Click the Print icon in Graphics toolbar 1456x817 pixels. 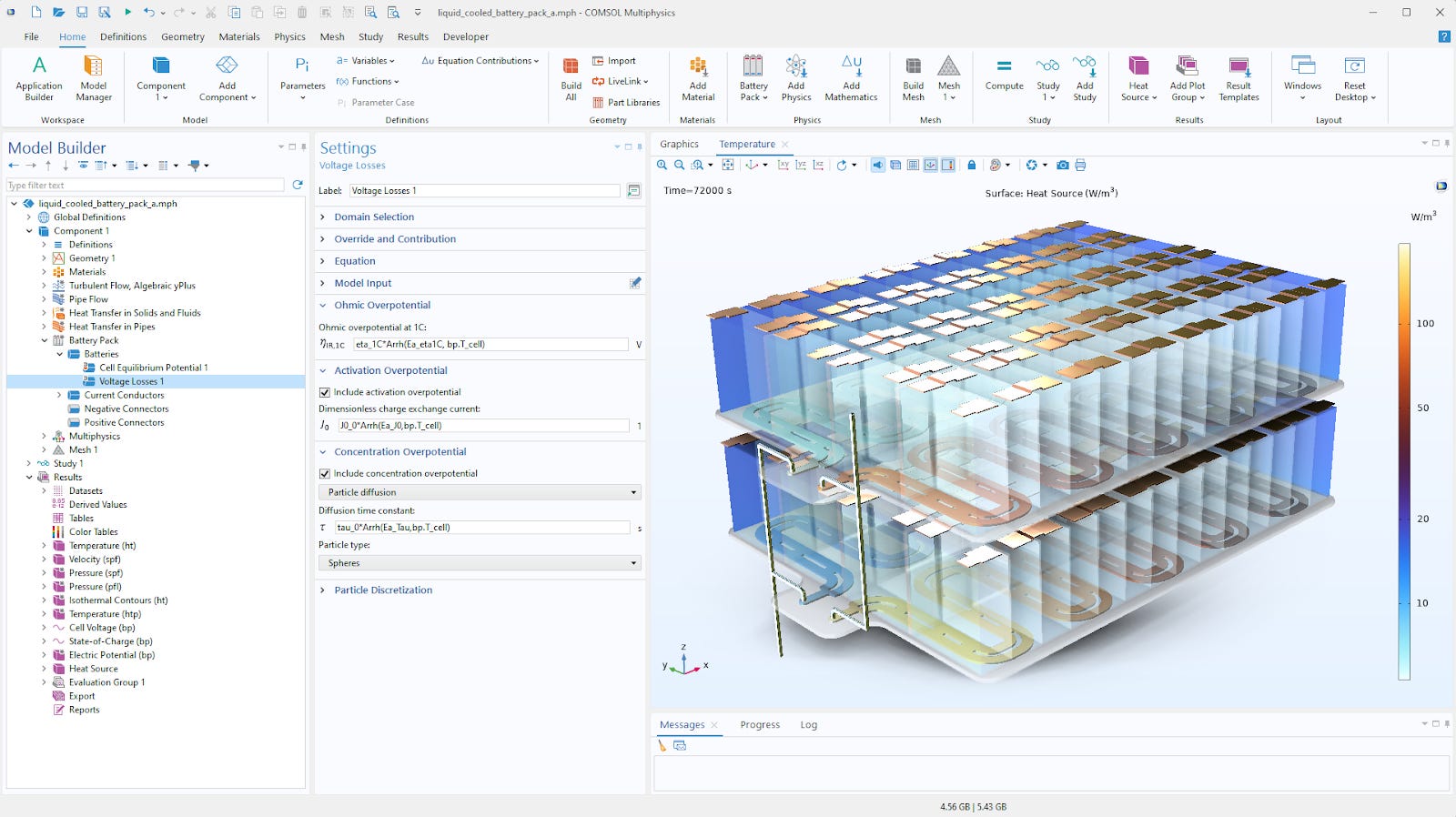click(x=1080, y=166)
